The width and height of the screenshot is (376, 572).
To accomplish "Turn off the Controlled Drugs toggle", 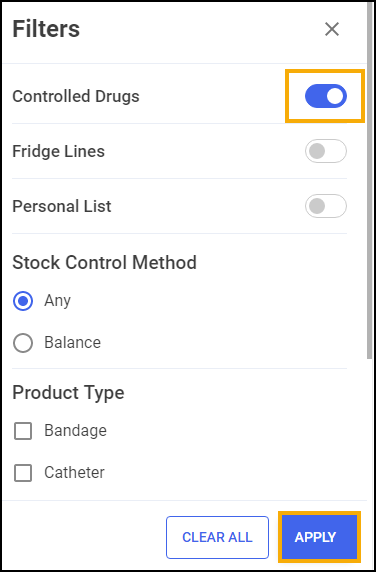I will (326, 96).
